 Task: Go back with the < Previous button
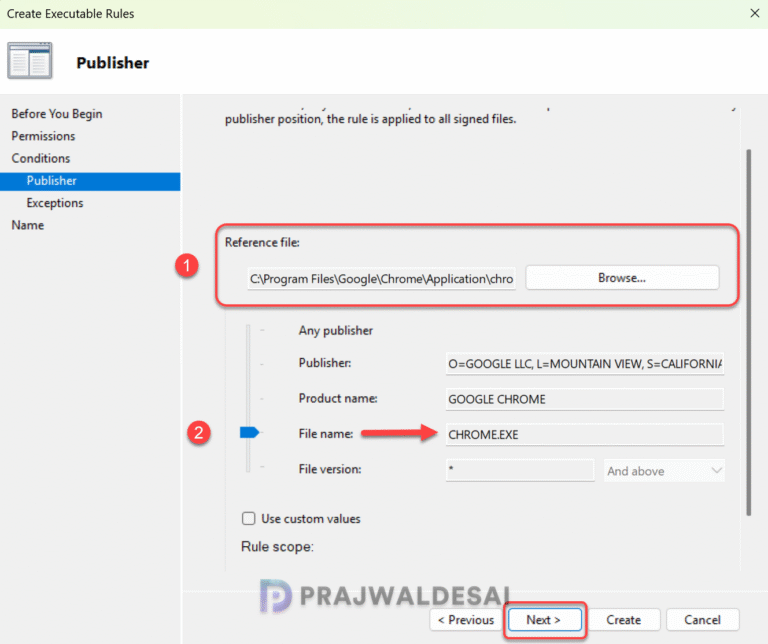pos(466,620)
